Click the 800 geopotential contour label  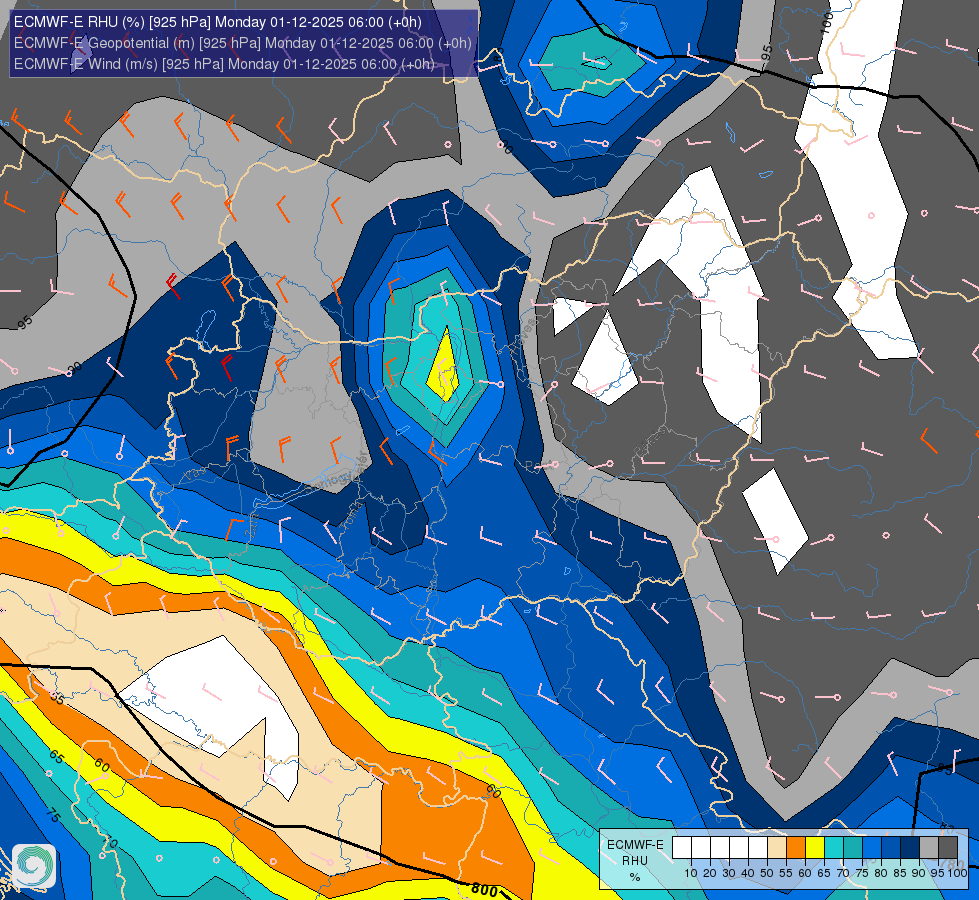coord(484,889)
